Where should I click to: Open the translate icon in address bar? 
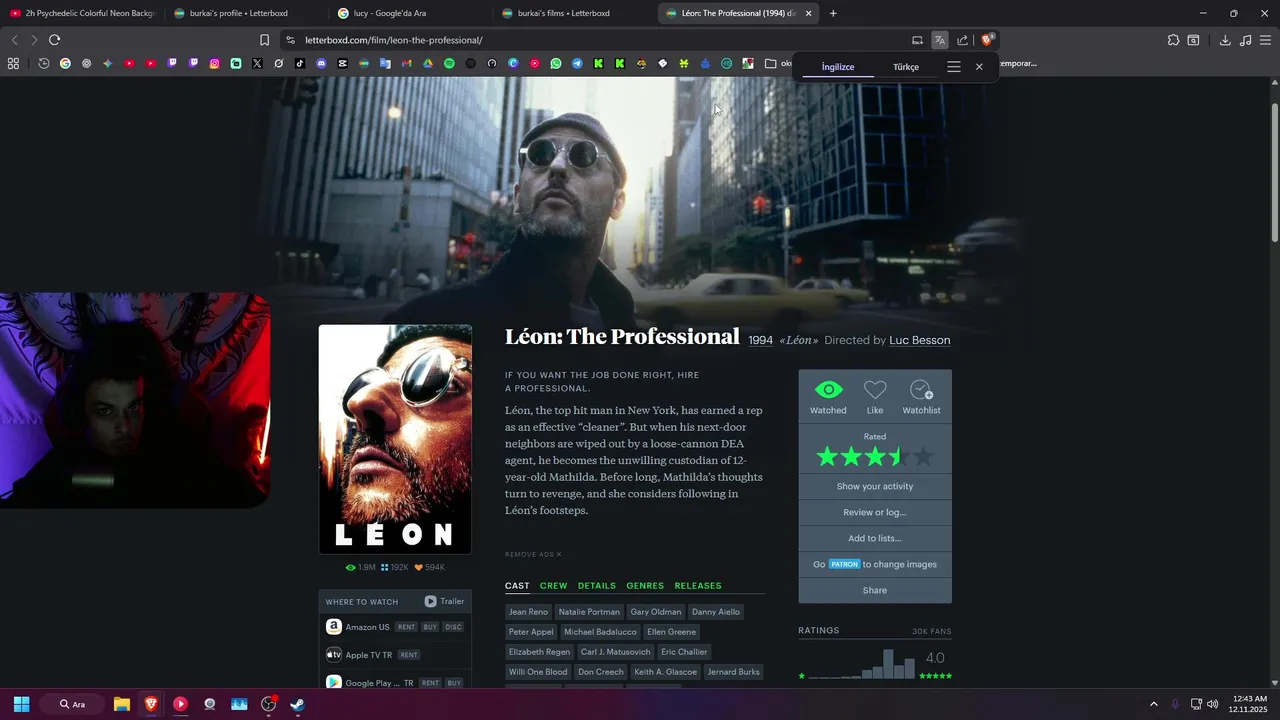pyautogui.click(x=940, y=40)
